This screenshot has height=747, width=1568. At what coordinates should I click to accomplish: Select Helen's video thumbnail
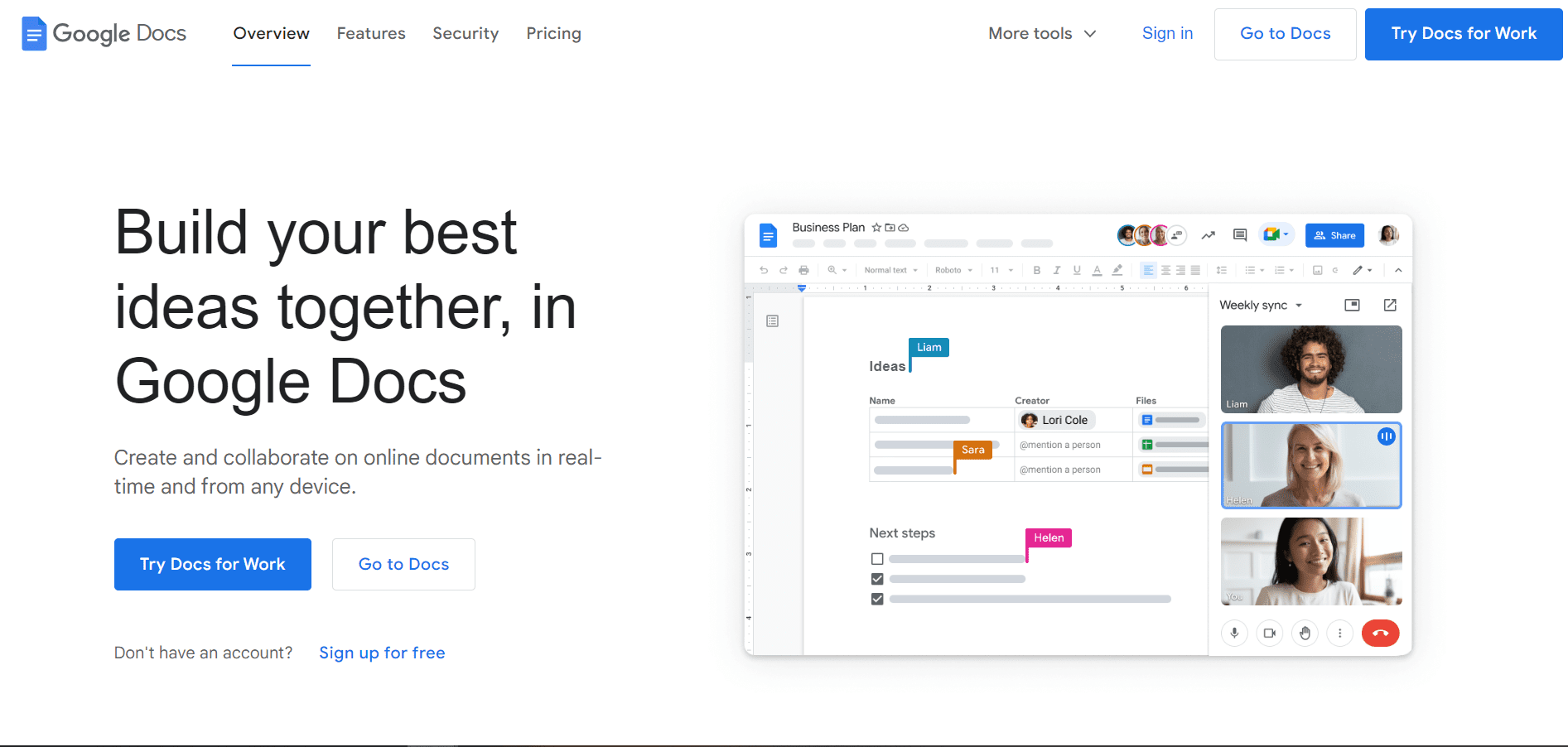pos(1311,465)
